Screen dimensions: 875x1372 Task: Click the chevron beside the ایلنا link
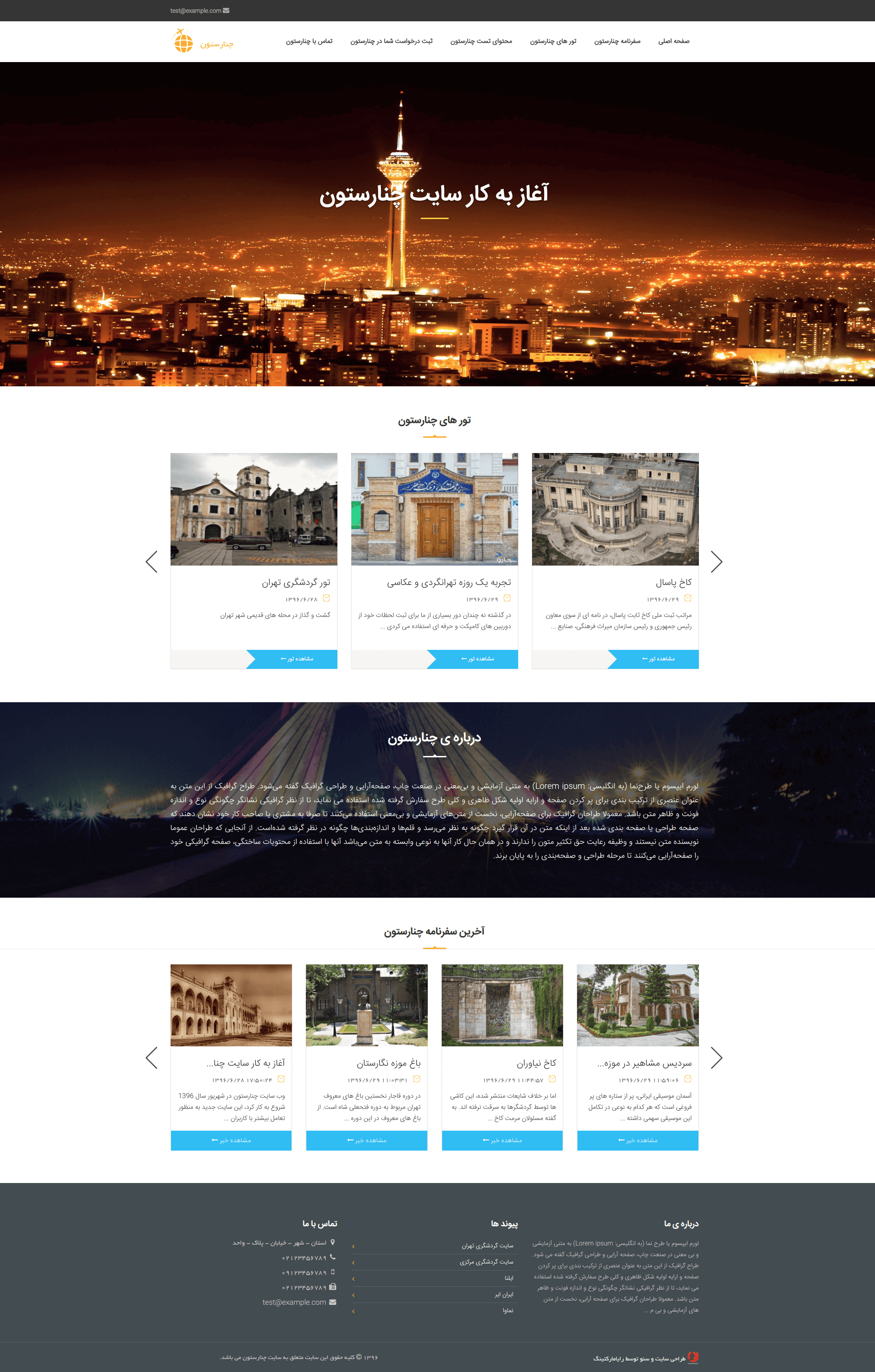pos(354,1278)
